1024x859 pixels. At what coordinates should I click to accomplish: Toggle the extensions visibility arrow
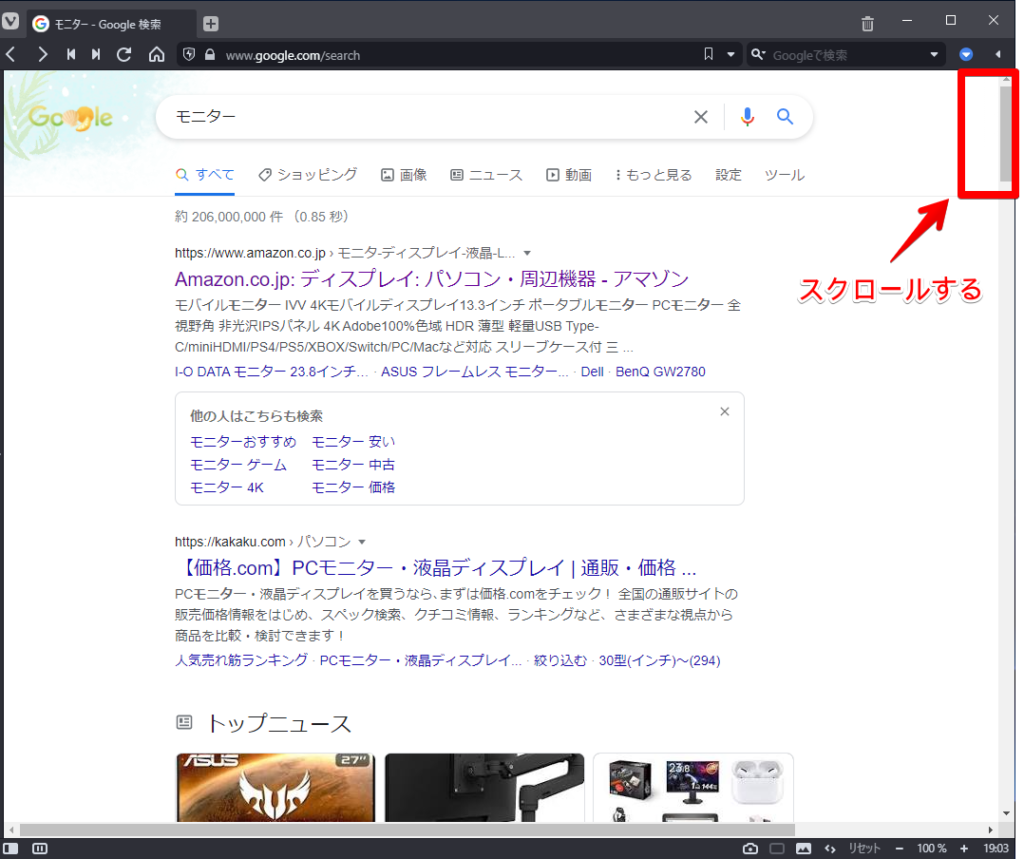[x=998, y=54]
